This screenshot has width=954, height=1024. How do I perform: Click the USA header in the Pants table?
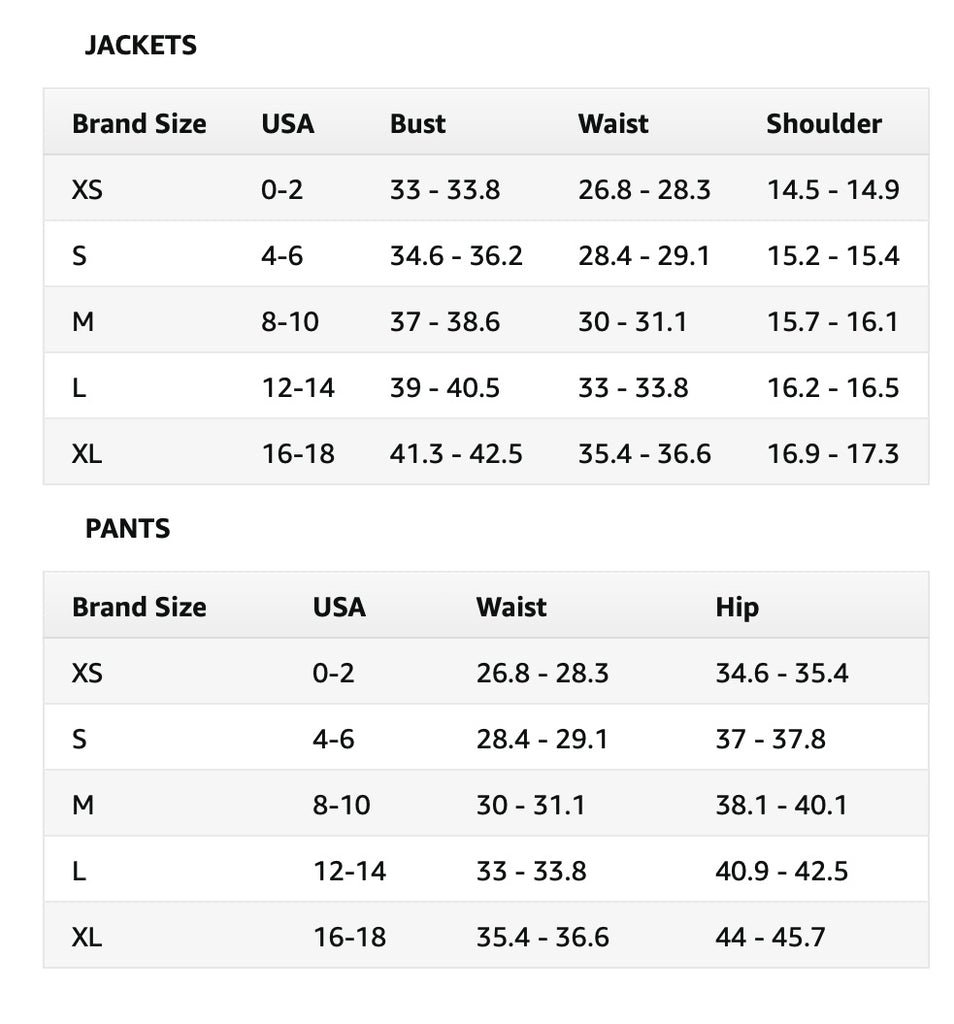[x=339, y=607]
